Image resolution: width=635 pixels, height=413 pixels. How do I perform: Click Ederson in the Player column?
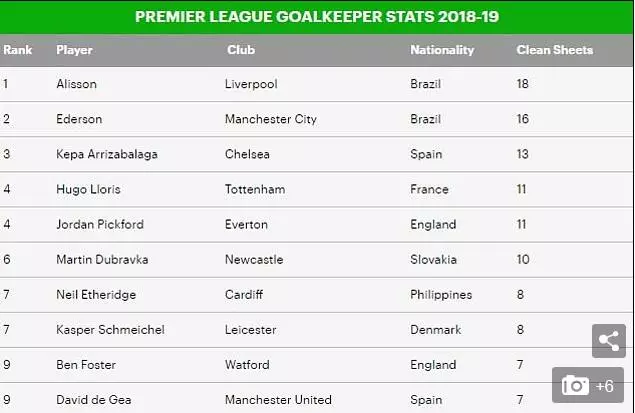pos(79,119)
